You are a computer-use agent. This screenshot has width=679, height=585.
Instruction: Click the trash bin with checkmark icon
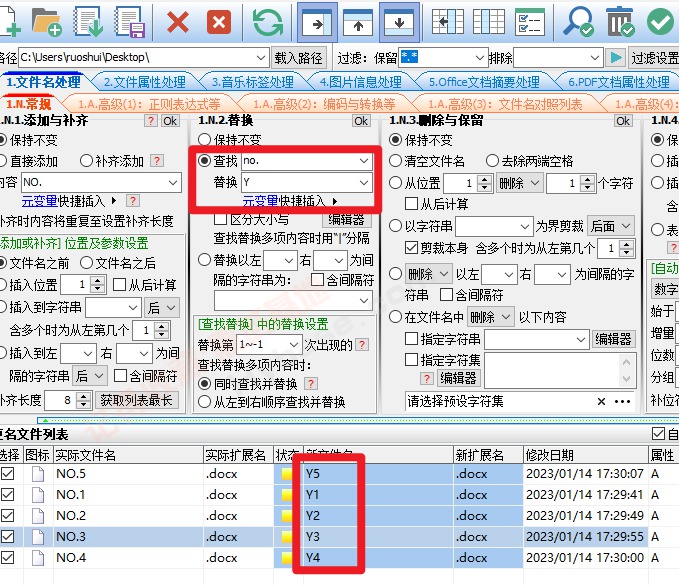click(620, 22)
